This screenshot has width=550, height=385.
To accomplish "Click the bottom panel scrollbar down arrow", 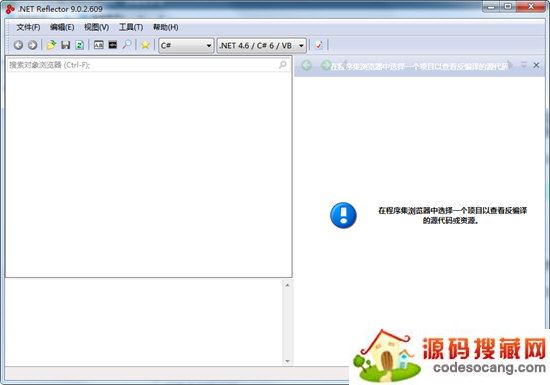I will click(287, 361).
